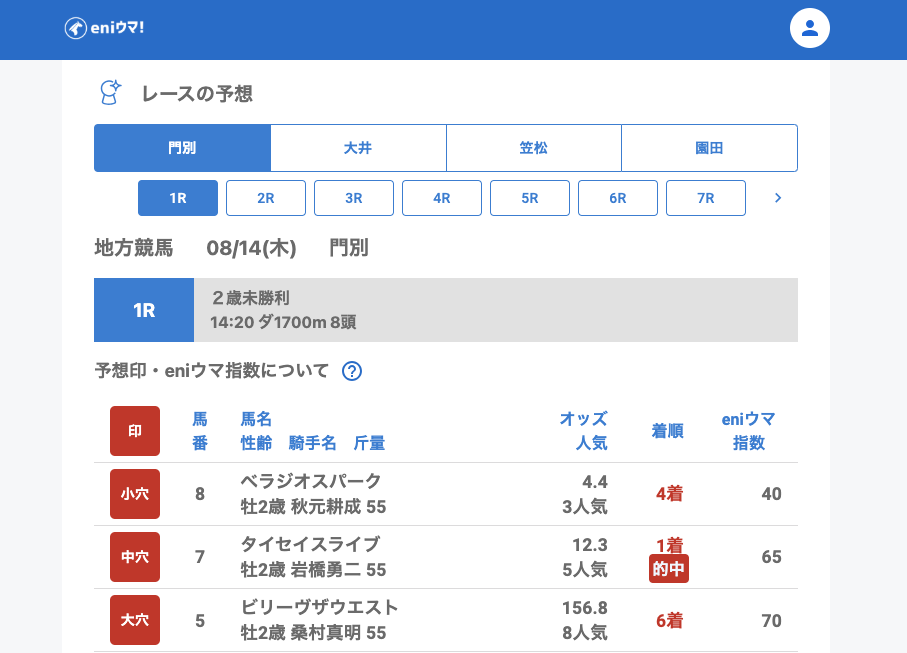Open the user profile icon
907x653 pixels.
[810, 28]
